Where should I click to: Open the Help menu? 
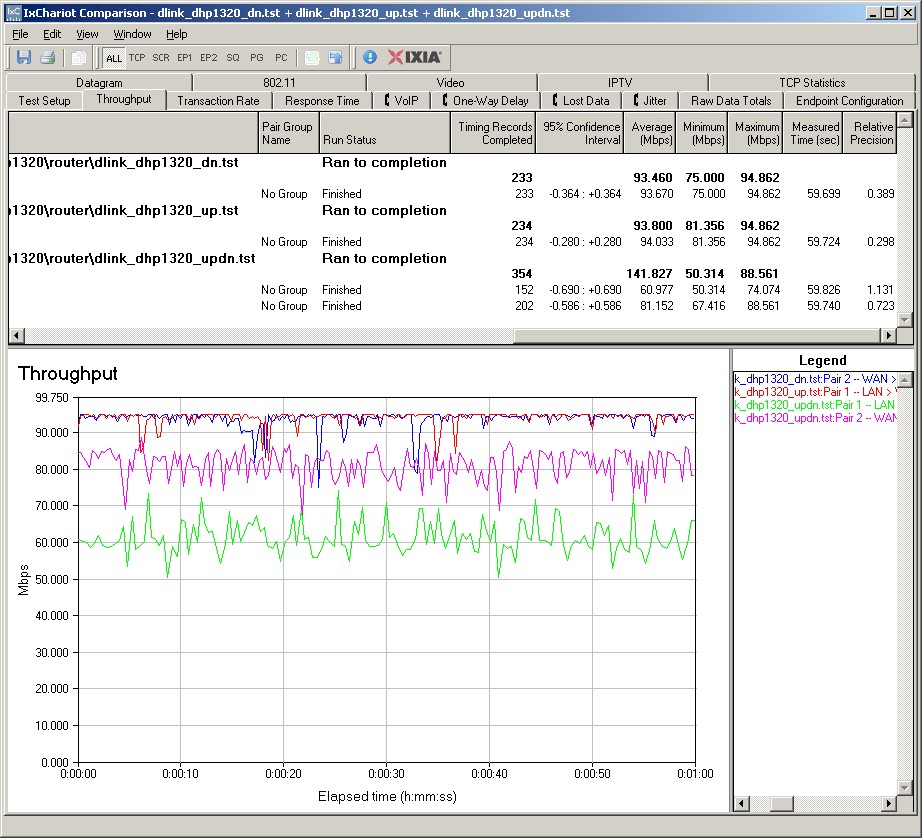tap(176, 34)
